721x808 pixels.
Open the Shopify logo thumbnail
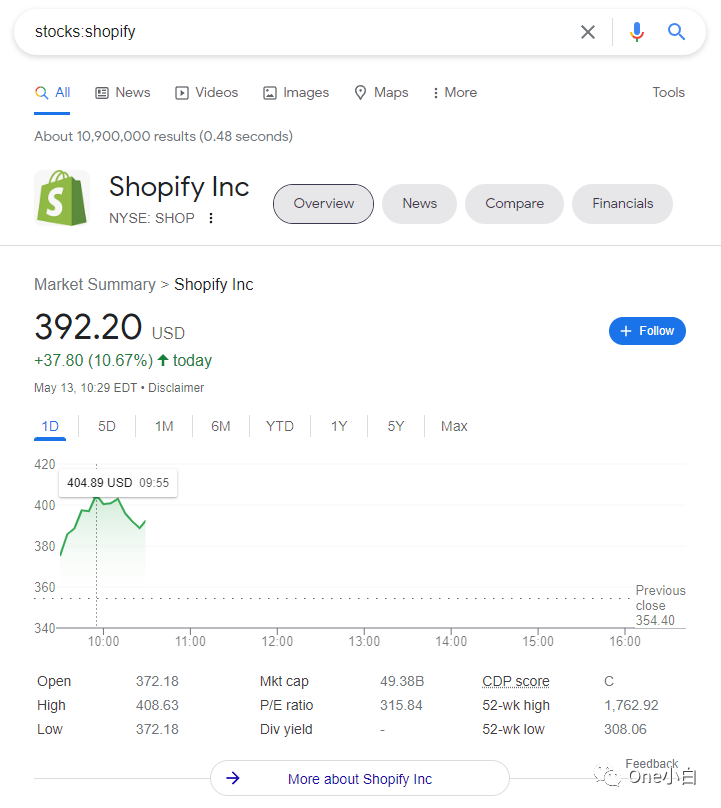pos(62,198)
